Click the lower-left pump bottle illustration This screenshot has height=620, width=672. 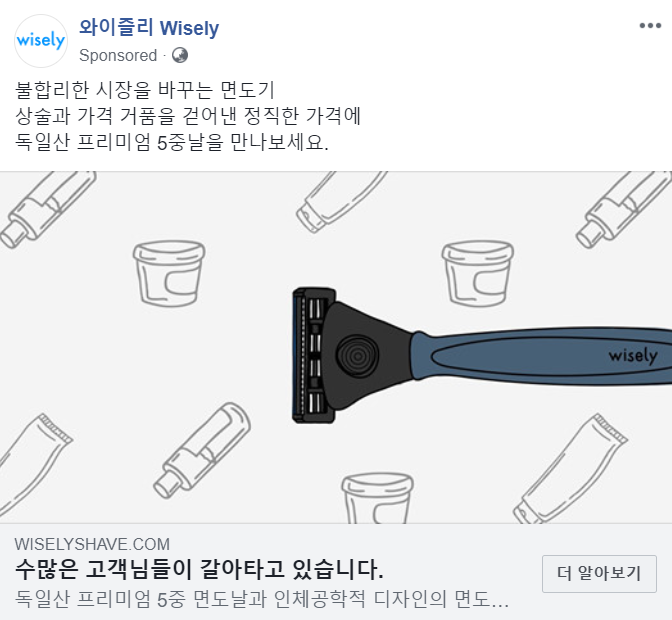202,450
